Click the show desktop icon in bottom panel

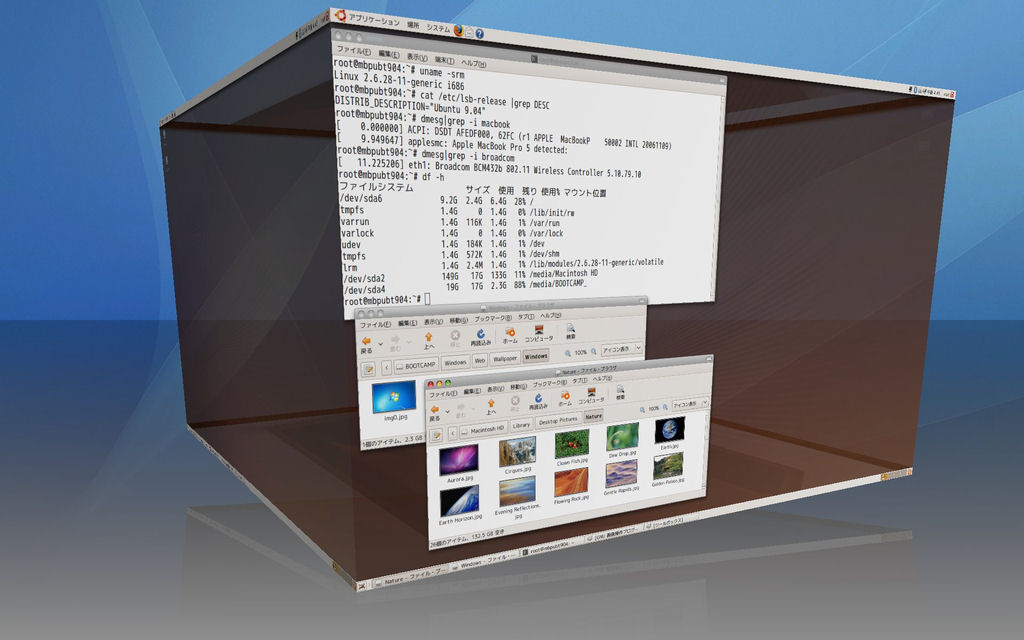[x=361, y=587]
